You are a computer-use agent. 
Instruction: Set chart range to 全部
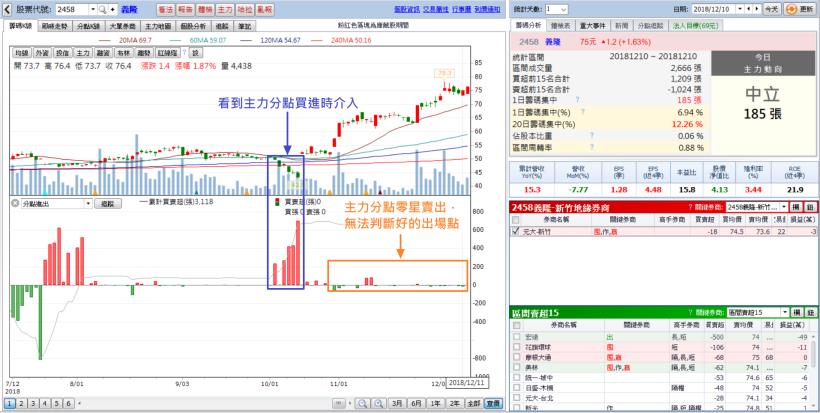[473, 403]
